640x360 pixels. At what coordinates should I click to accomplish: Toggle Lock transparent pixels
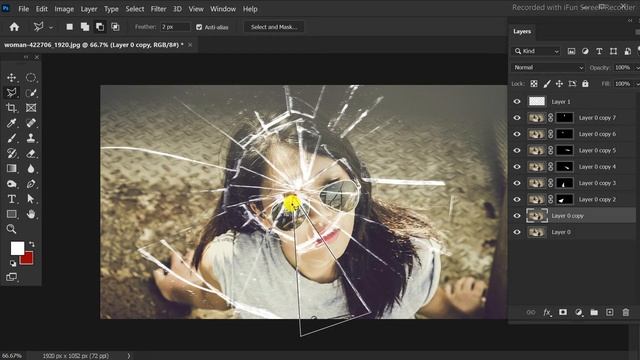534,84
